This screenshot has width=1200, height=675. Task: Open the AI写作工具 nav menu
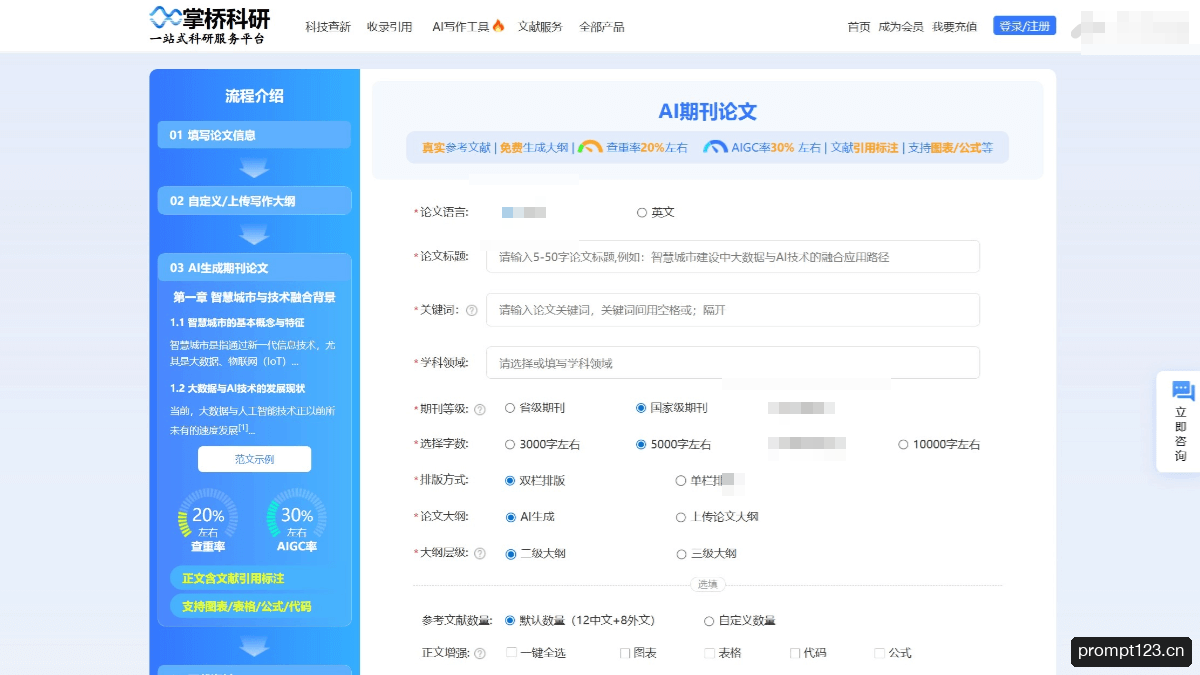coord(461,27)
